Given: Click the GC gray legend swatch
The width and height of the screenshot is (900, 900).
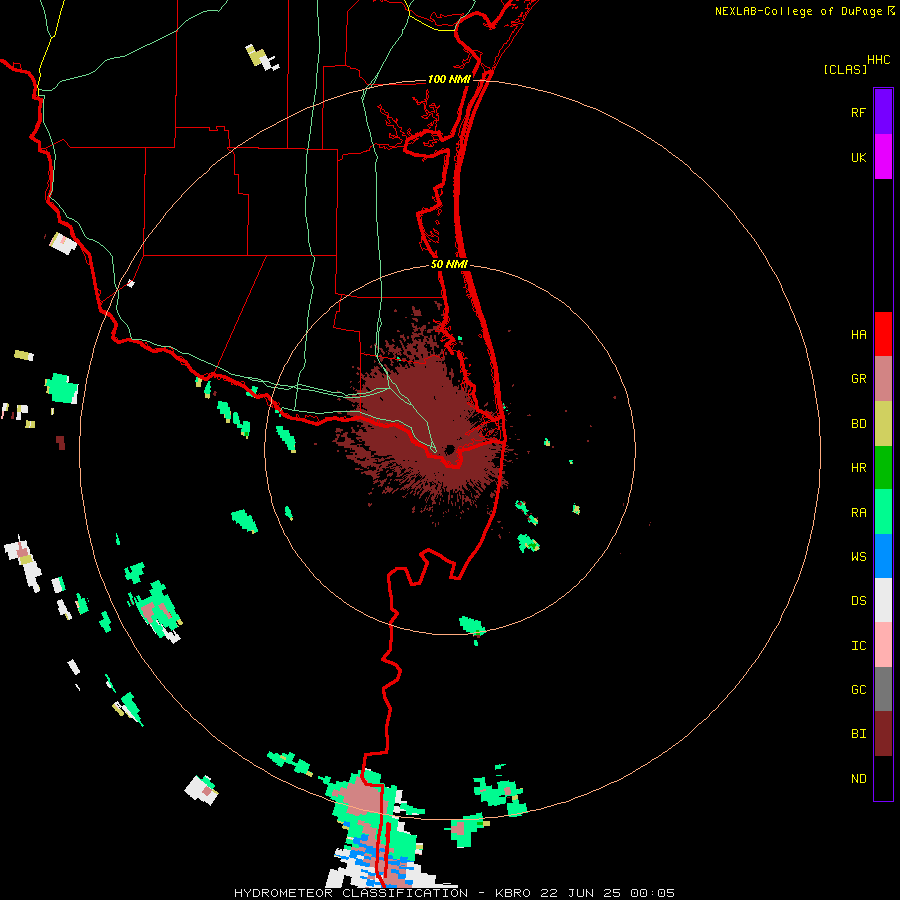Looking at the screenshot, I should click(883, 689).
